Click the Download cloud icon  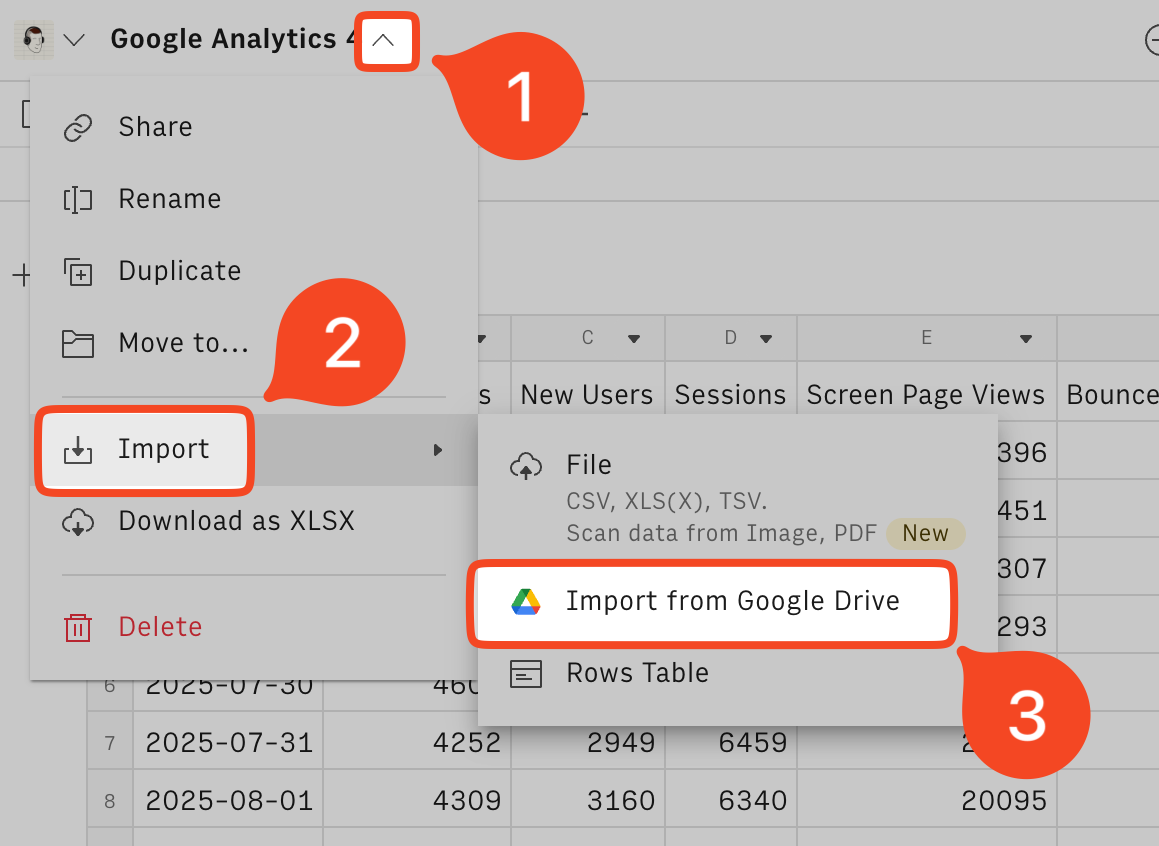(78, 522)
